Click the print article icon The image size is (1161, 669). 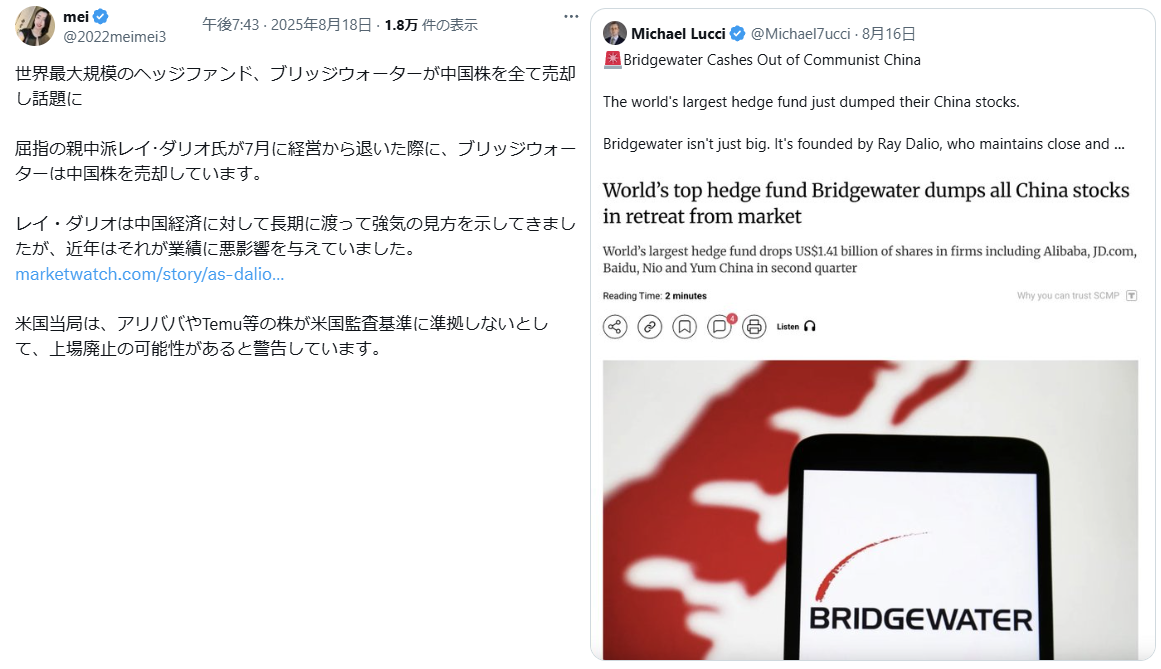click(754, 326)
